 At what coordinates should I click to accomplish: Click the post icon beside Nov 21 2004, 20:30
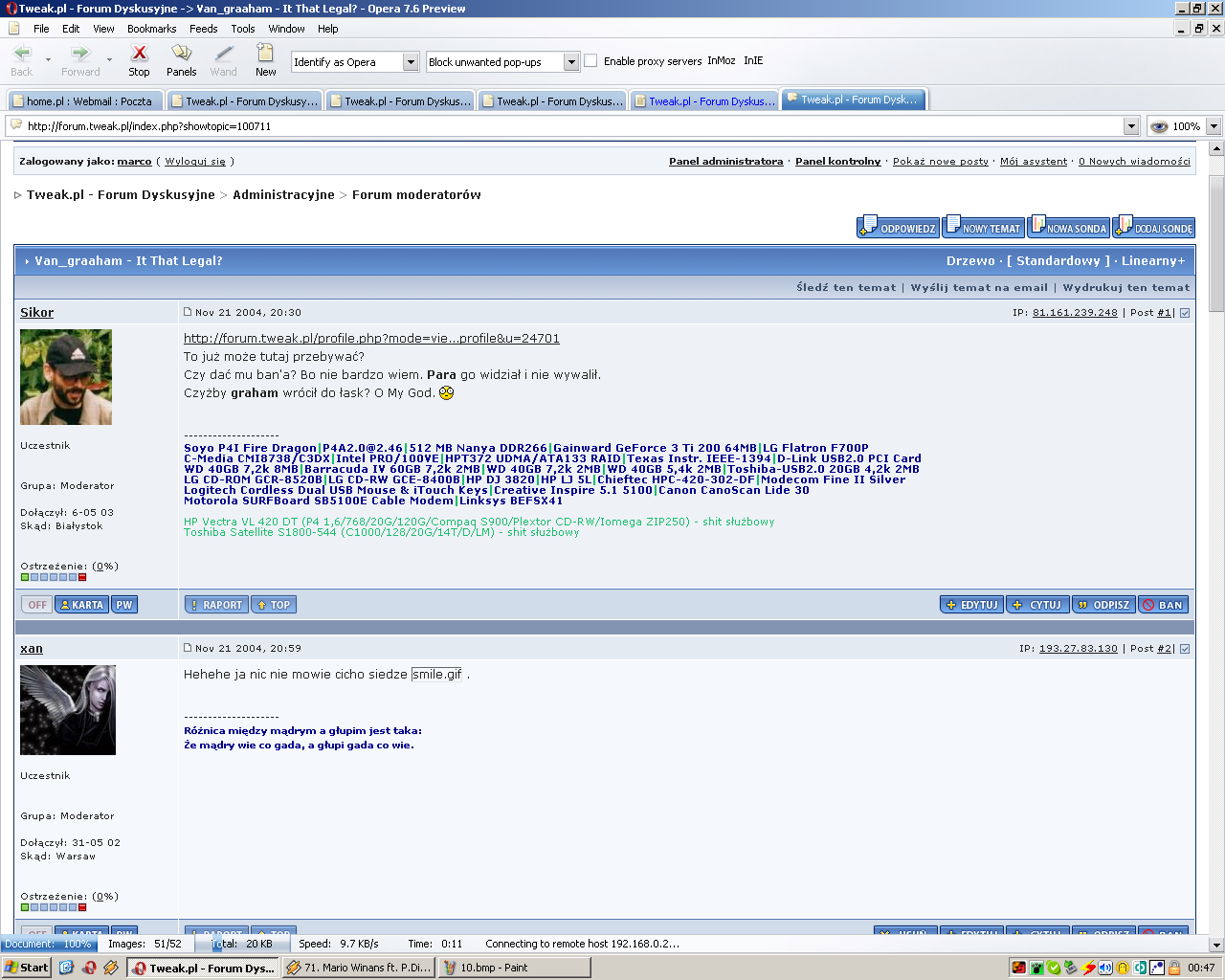188,312
